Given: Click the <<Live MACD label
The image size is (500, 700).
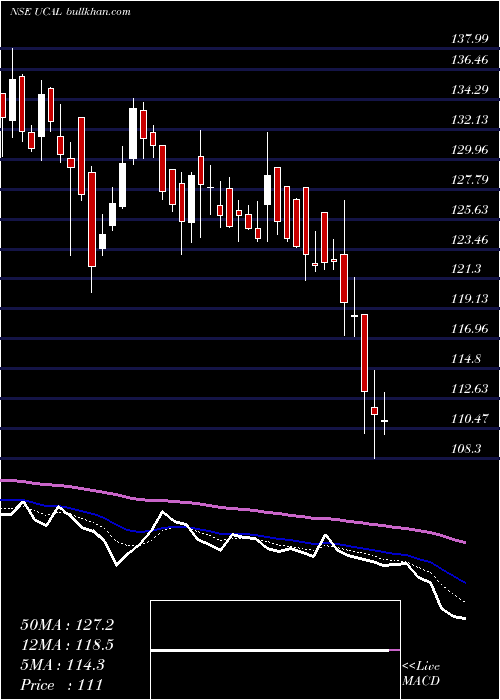Looking at the screenshot, I should point(421,673).
